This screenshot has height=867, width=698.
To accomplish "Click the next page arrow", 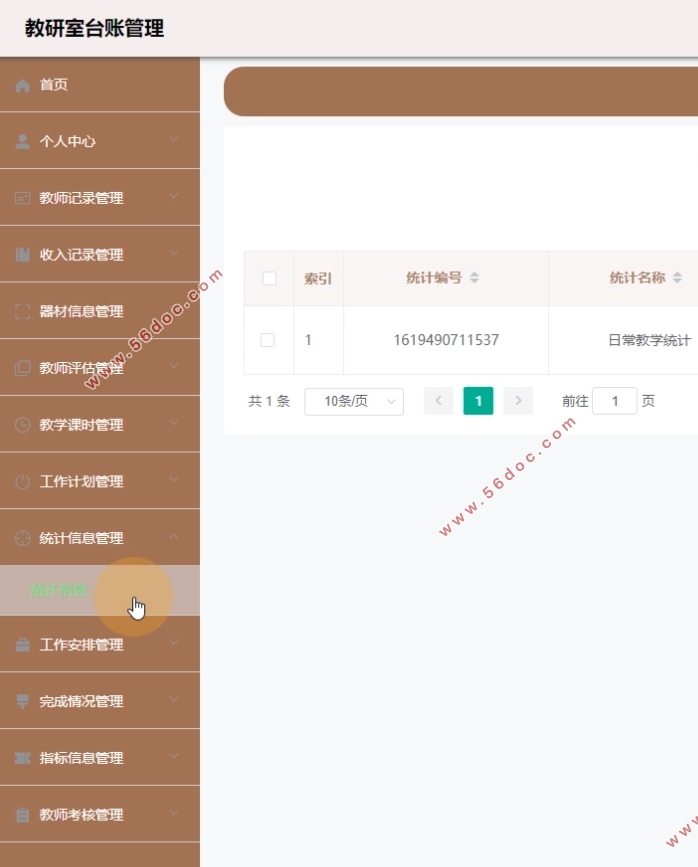I will pos(518,401).
